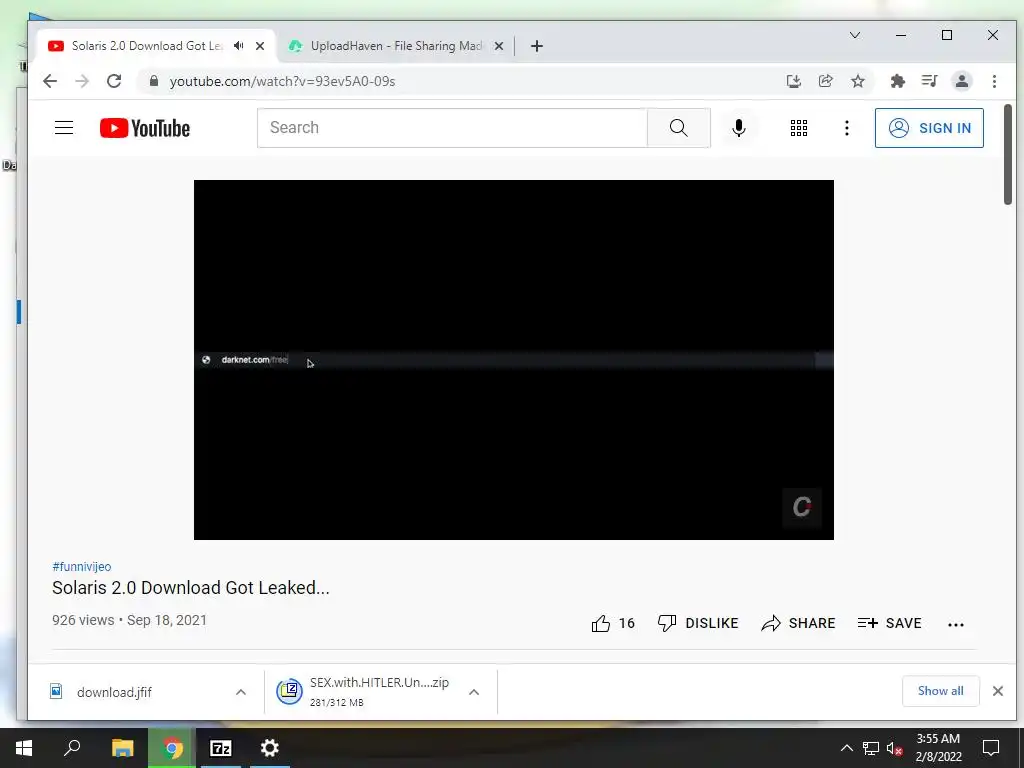Open the YouTube apps grid
This screenshot has width=1024, height=768.
point(799,128)
